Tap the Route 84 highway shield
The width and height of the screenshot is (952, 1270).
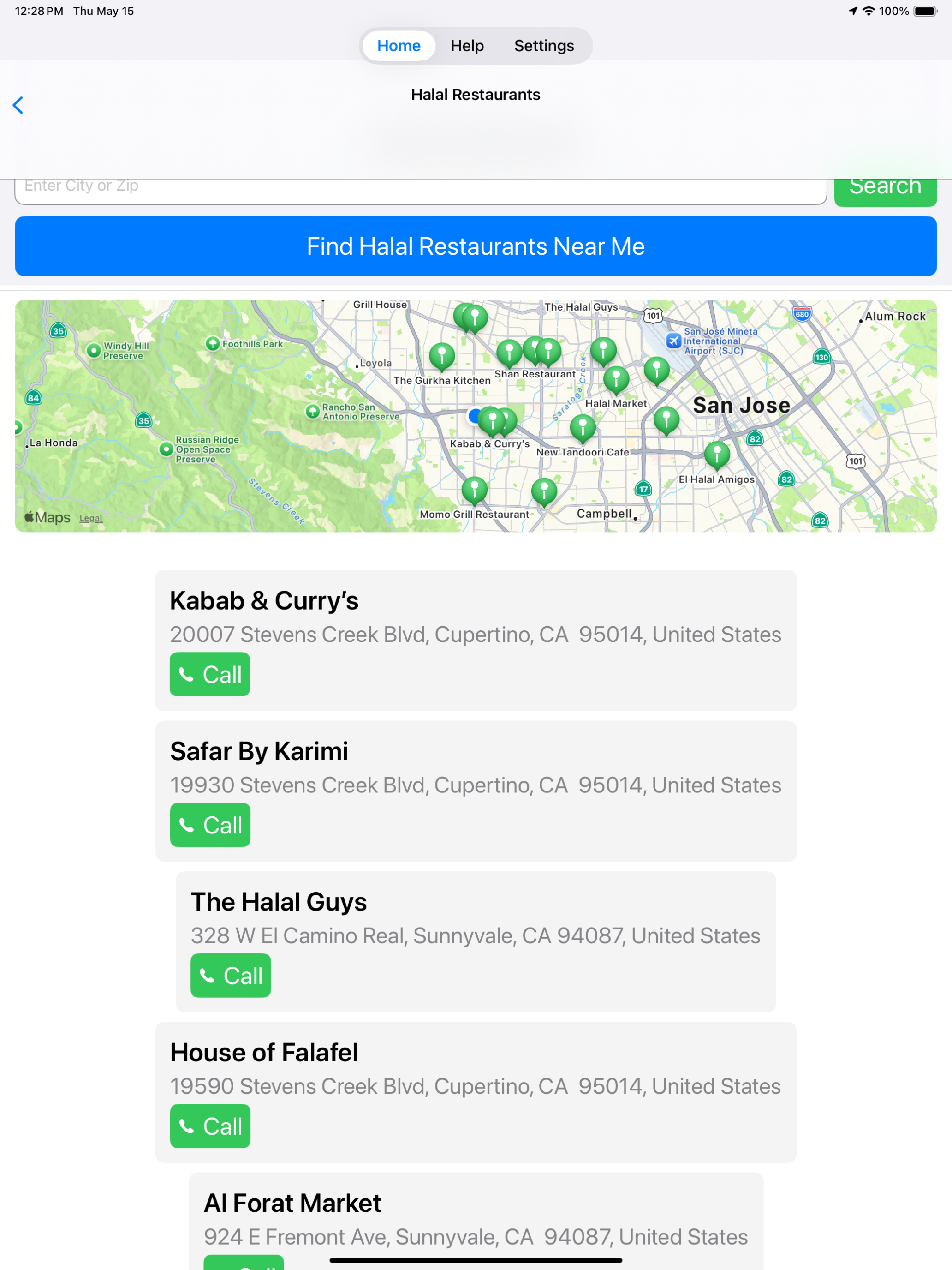(x=33, y=398)
